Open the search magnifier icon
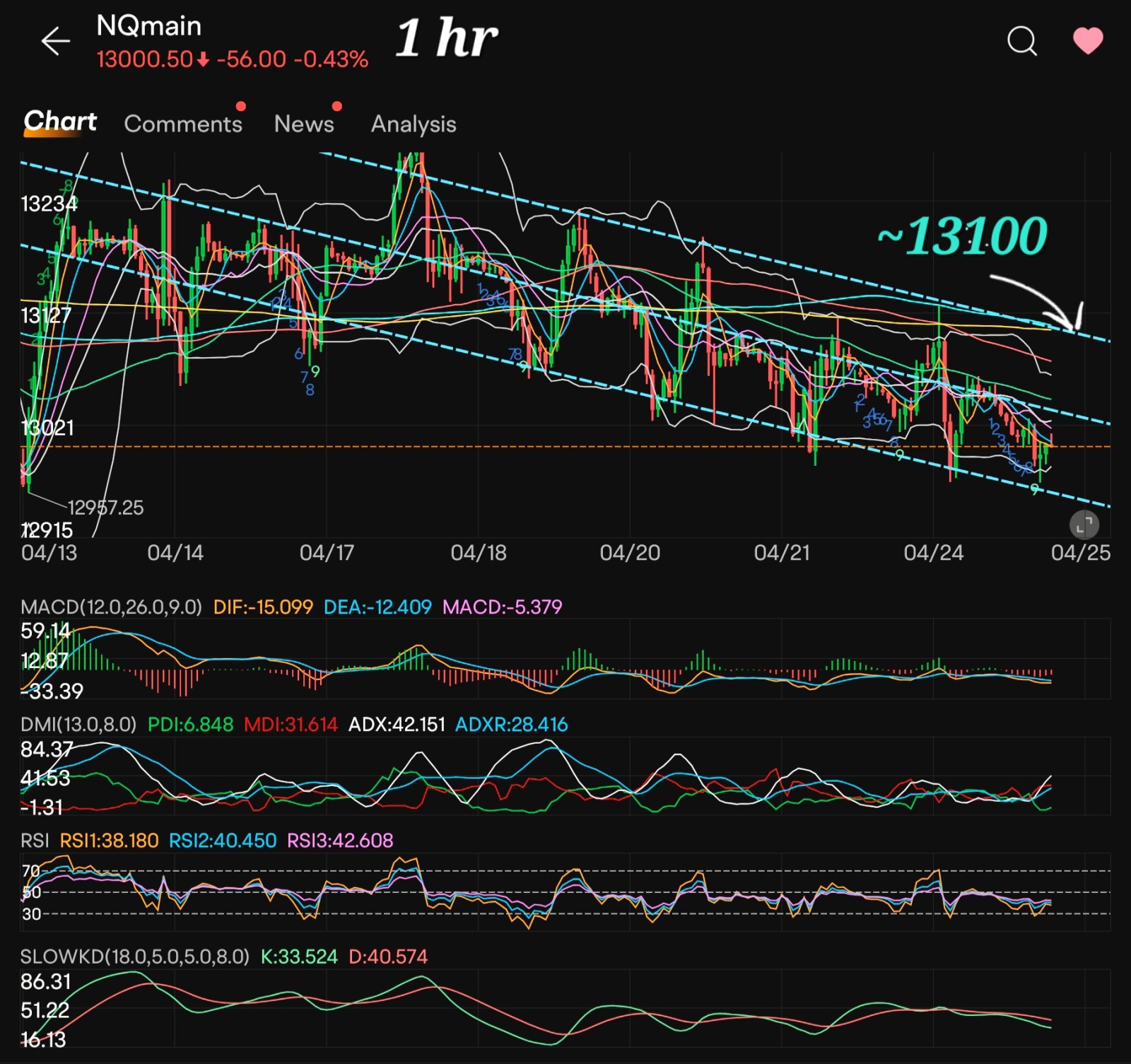 (x=1021, y=41)
